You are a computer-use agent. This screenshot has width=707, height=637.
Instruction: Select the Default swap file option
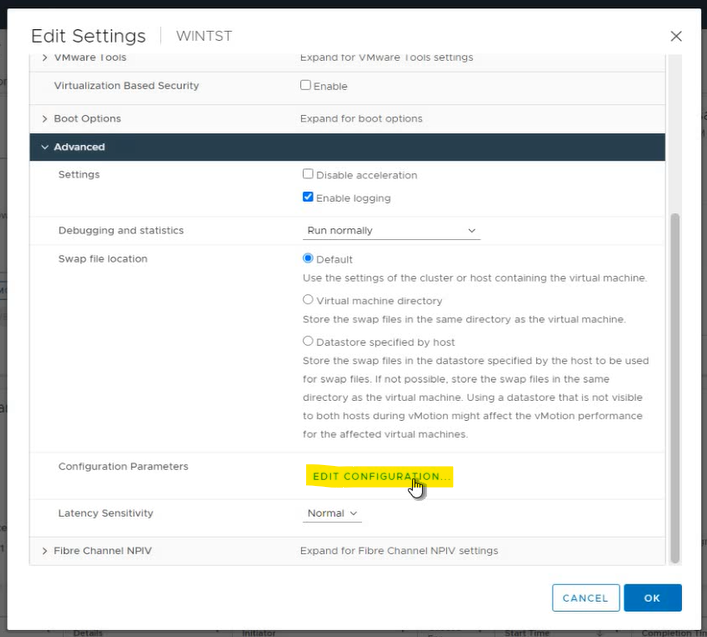[x=308, y=259]
